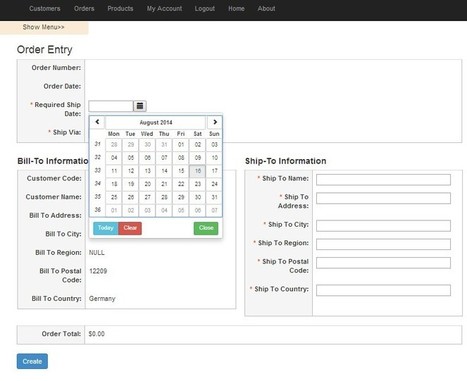Pick August 28 in the calendar
This screenshot has height=381, width=467.
164,197
